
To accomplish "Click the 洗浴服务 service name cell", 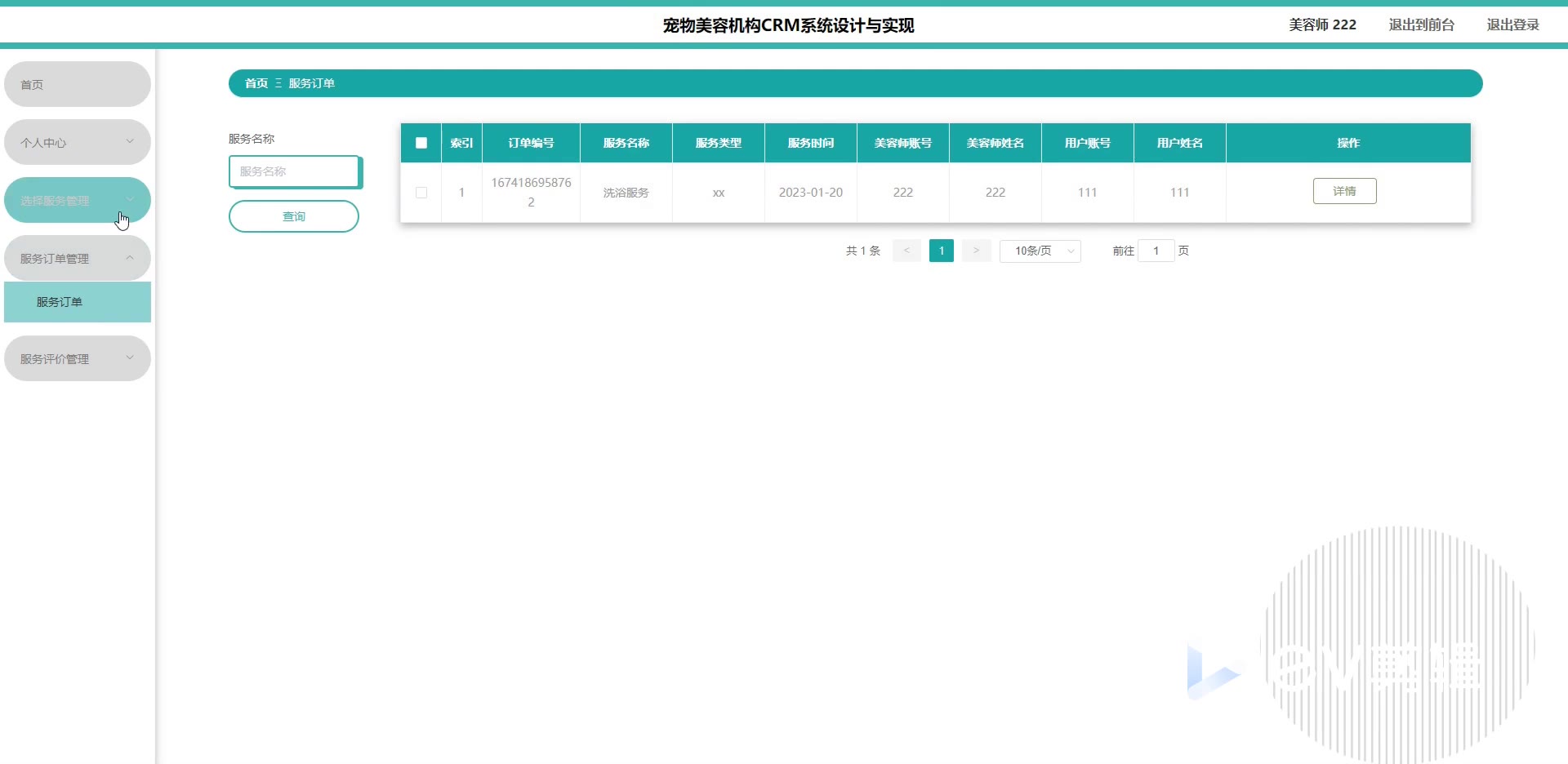I will (626, 193).
